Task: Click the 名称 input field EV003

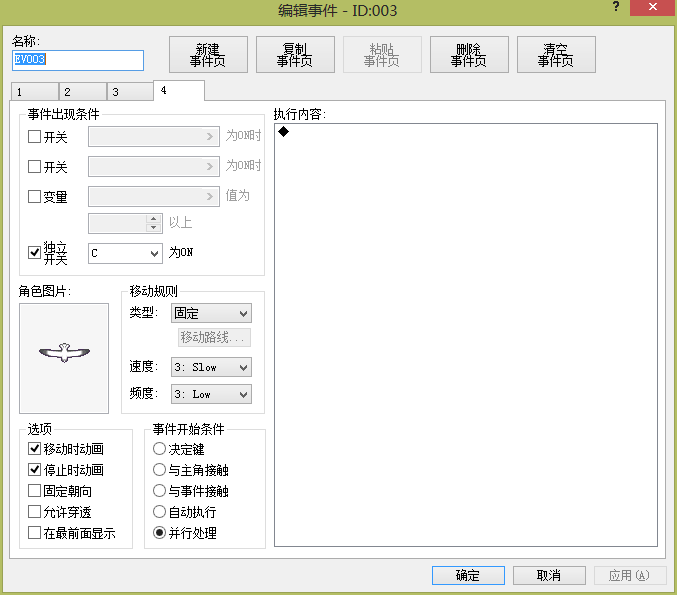Action: (x=78, y=60)
